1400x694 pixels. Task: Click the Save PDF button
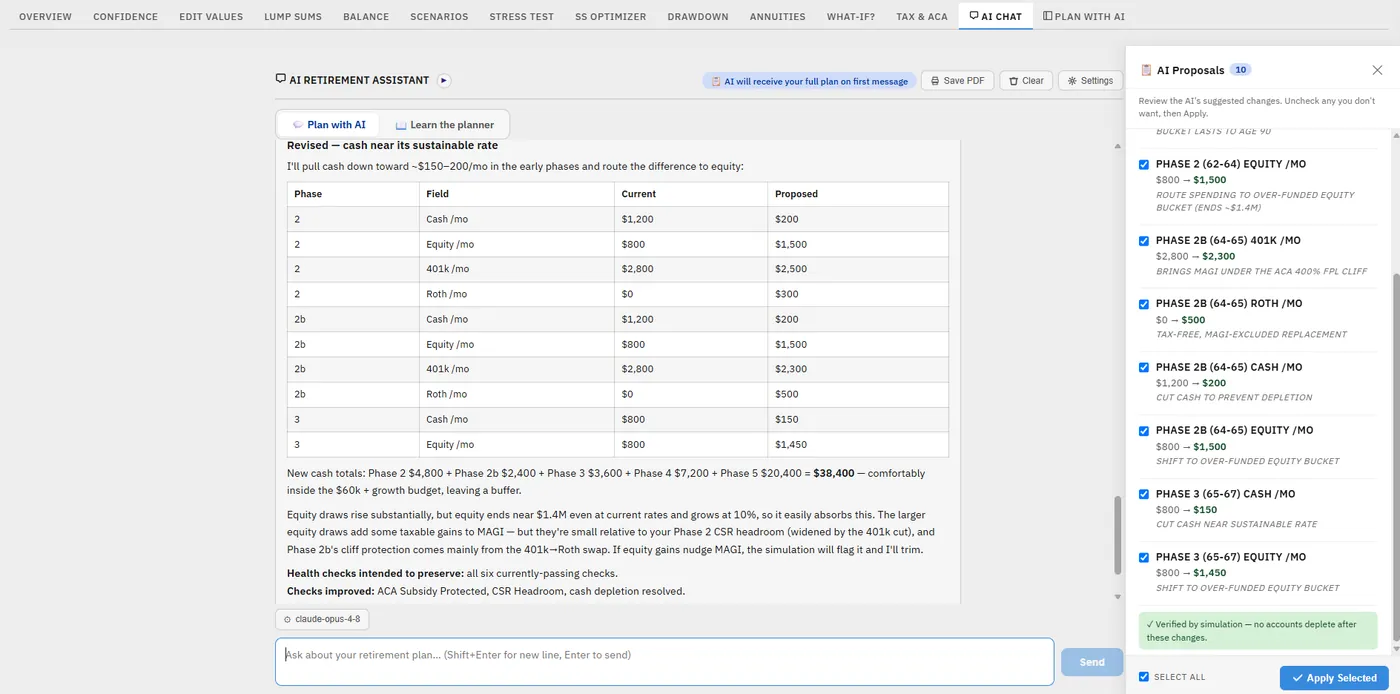[x=957, y=81]
